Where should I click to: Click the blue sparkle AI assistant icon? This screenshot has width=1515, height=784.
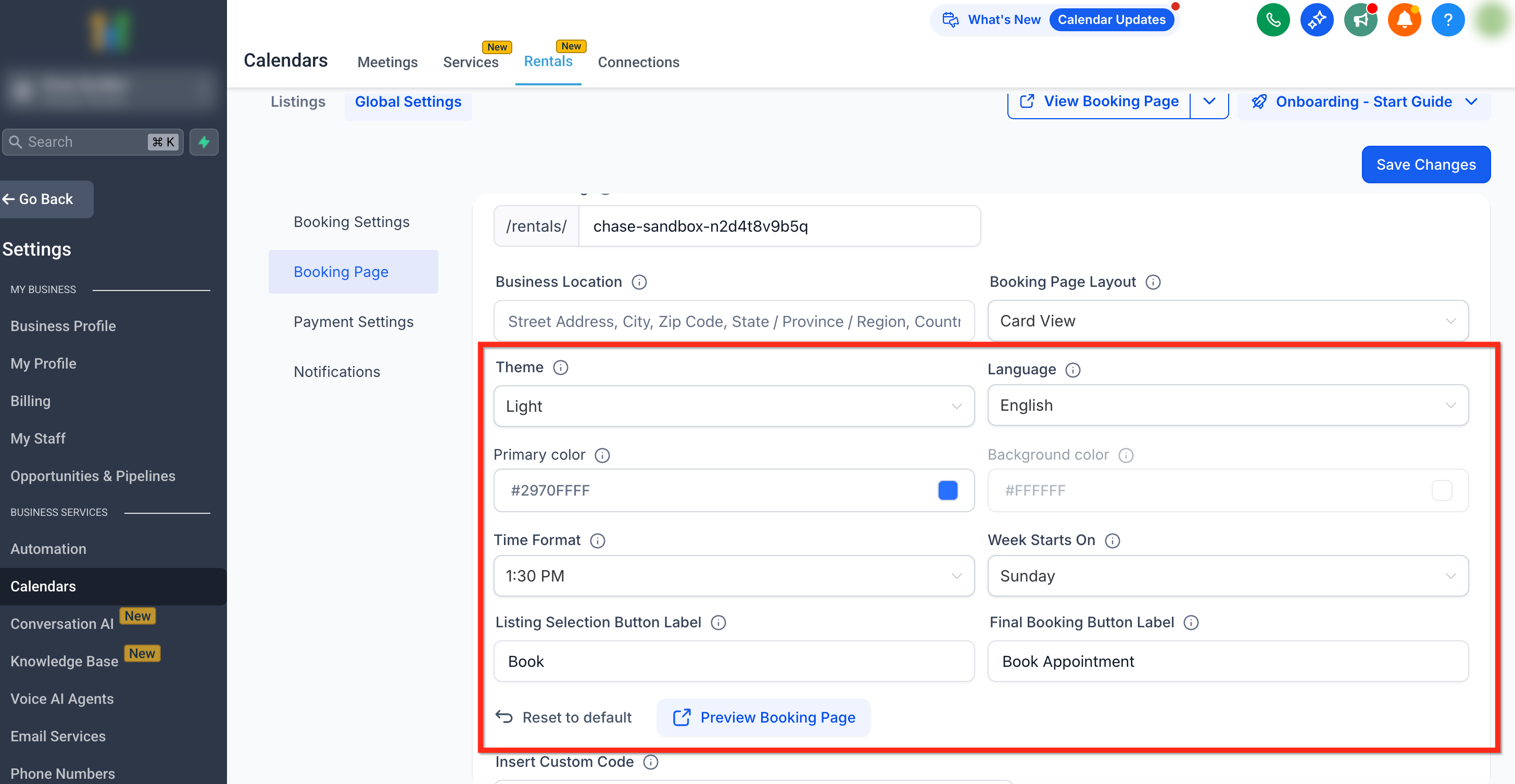[1316, 20]
